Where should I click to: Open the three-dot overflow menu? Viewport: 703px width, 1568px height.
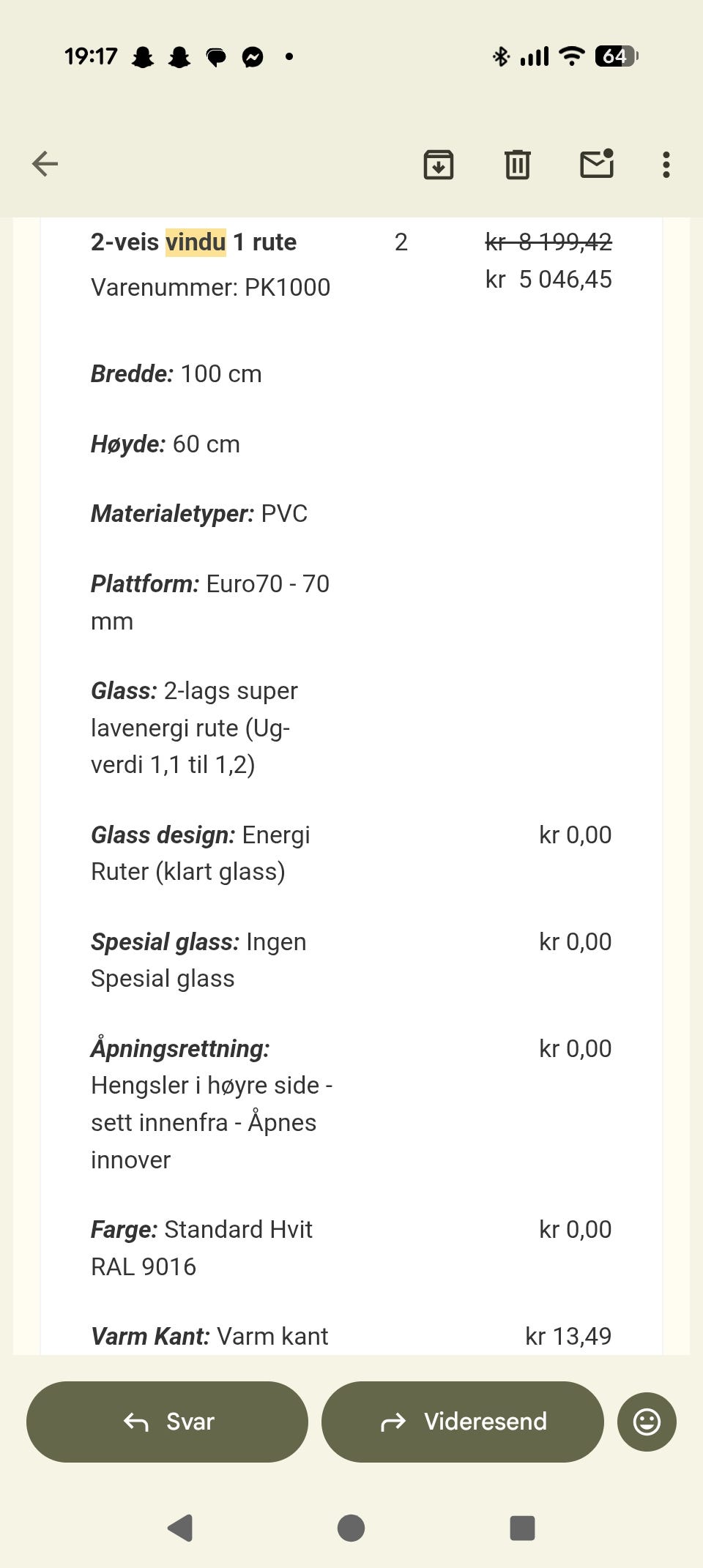pos(666,165)
